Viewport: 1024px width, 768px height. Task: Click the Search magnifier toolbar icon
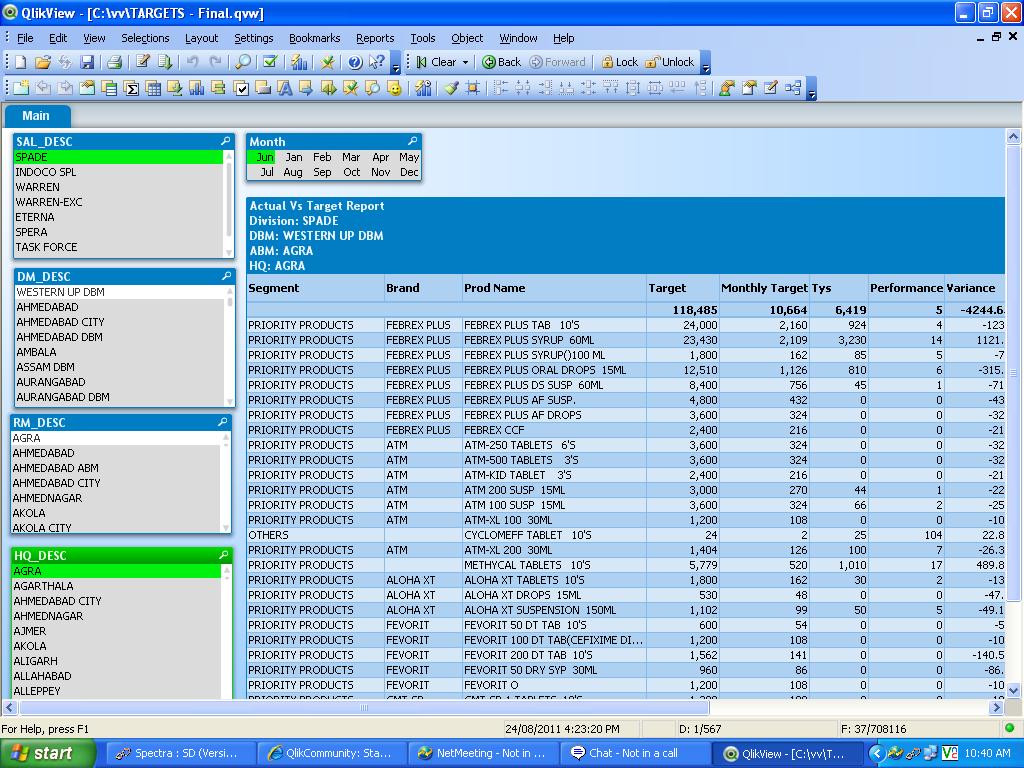tap(243, 62)
